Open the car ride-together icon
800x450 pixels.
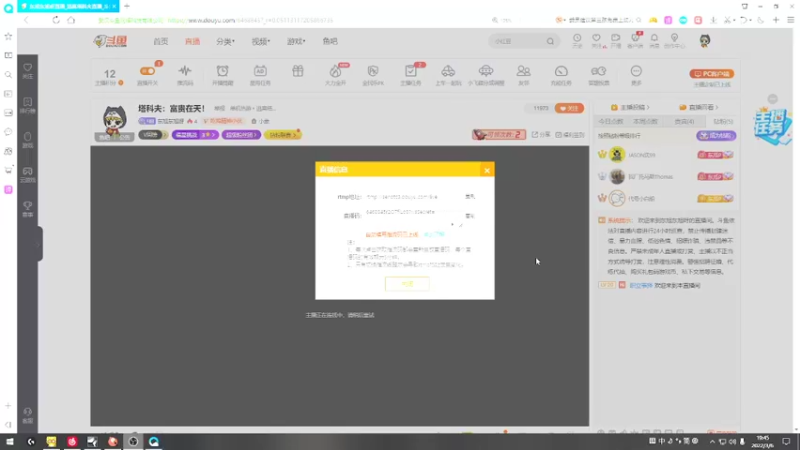tap(448, 74)
